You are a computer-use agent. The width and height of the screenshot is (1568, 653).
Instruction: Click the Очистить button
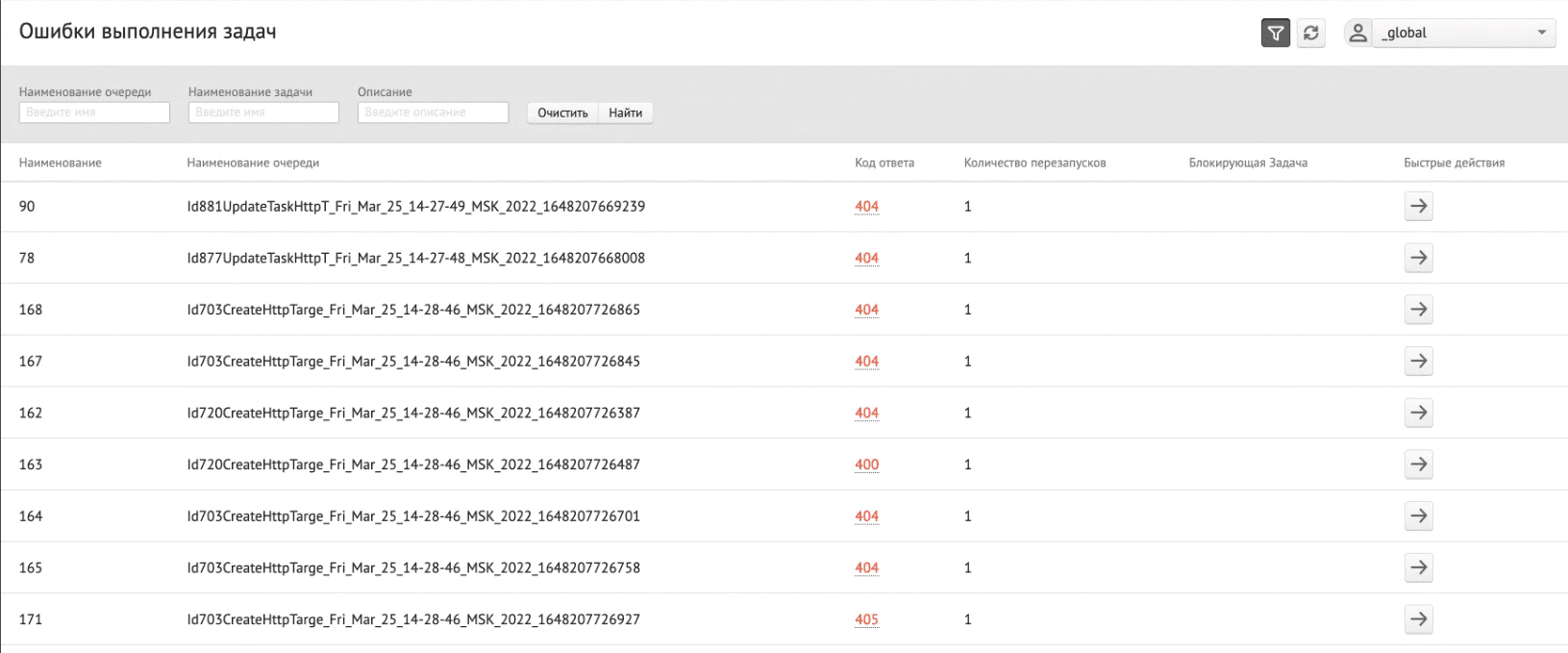click(562, 113)
